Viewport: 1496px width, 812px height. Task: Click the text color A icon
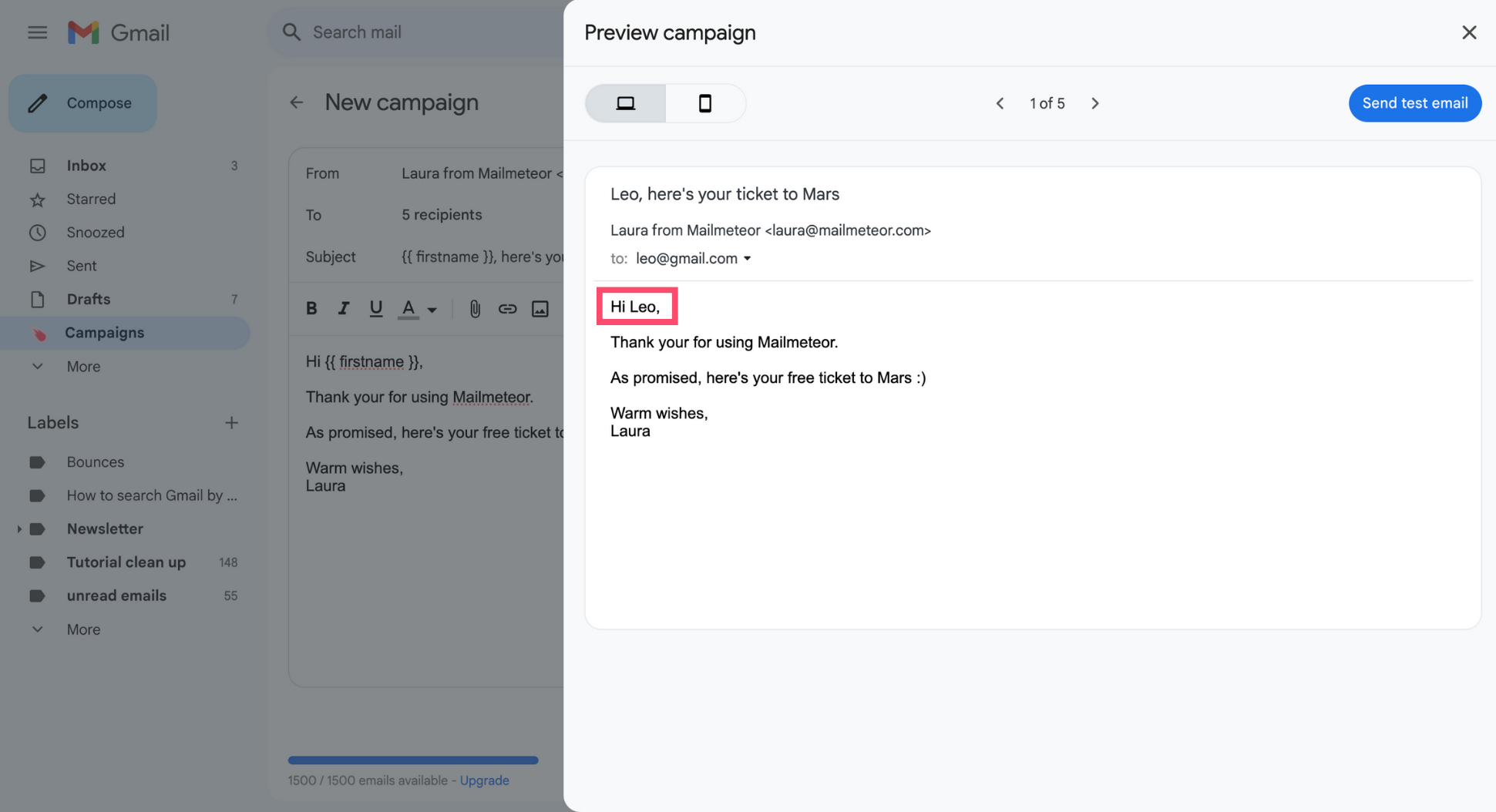coord(408,308)
